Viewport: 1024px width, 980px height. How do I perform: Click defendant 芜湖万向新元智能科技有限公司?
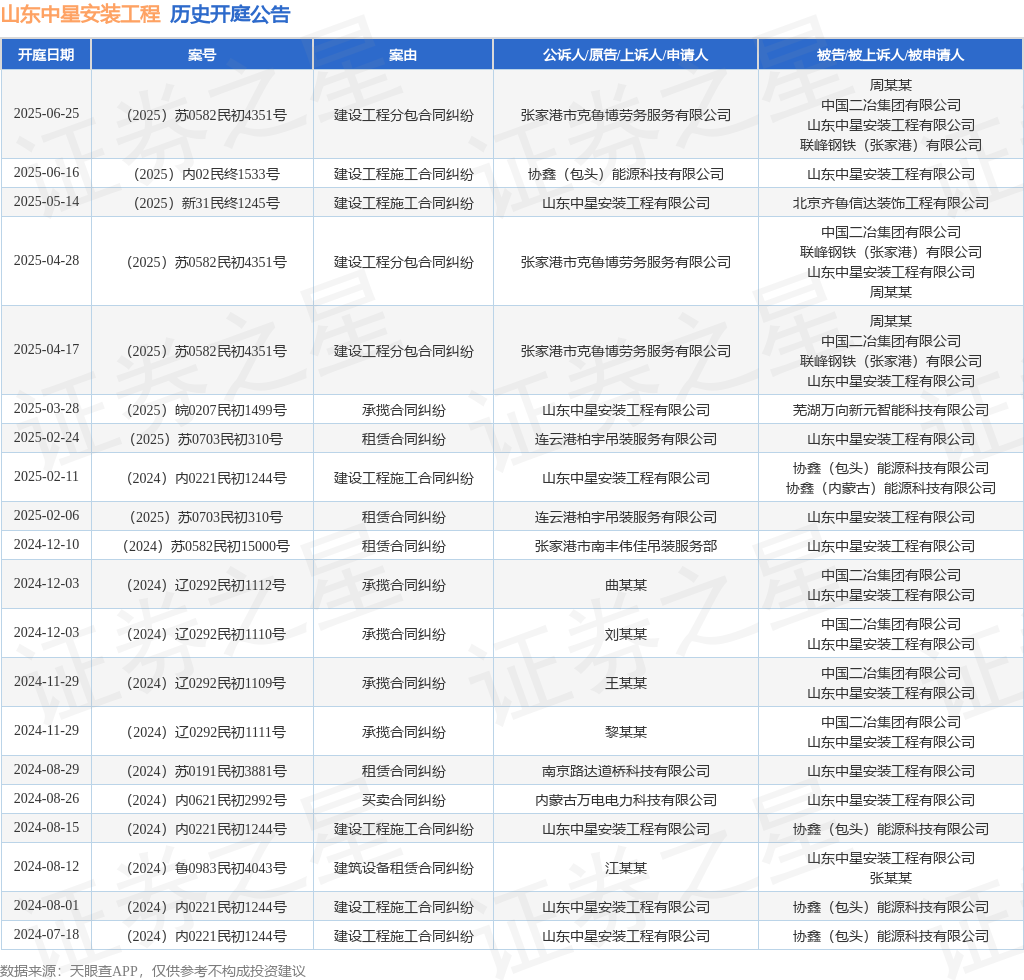[890, 410]
